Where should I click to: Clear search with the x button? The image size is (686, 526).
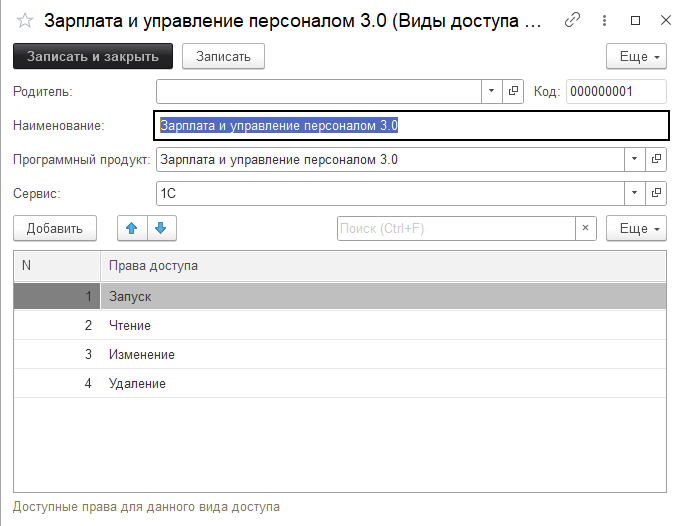[x=585, y=228]
